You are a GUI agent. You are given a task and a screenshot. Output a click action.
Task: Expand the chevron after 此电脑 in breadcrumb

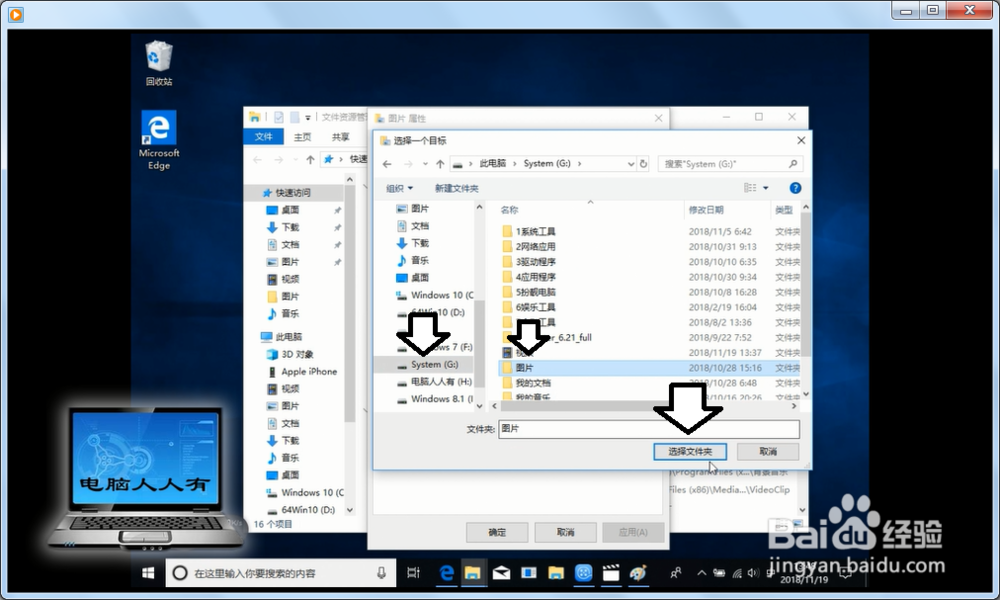pos(515,164)
